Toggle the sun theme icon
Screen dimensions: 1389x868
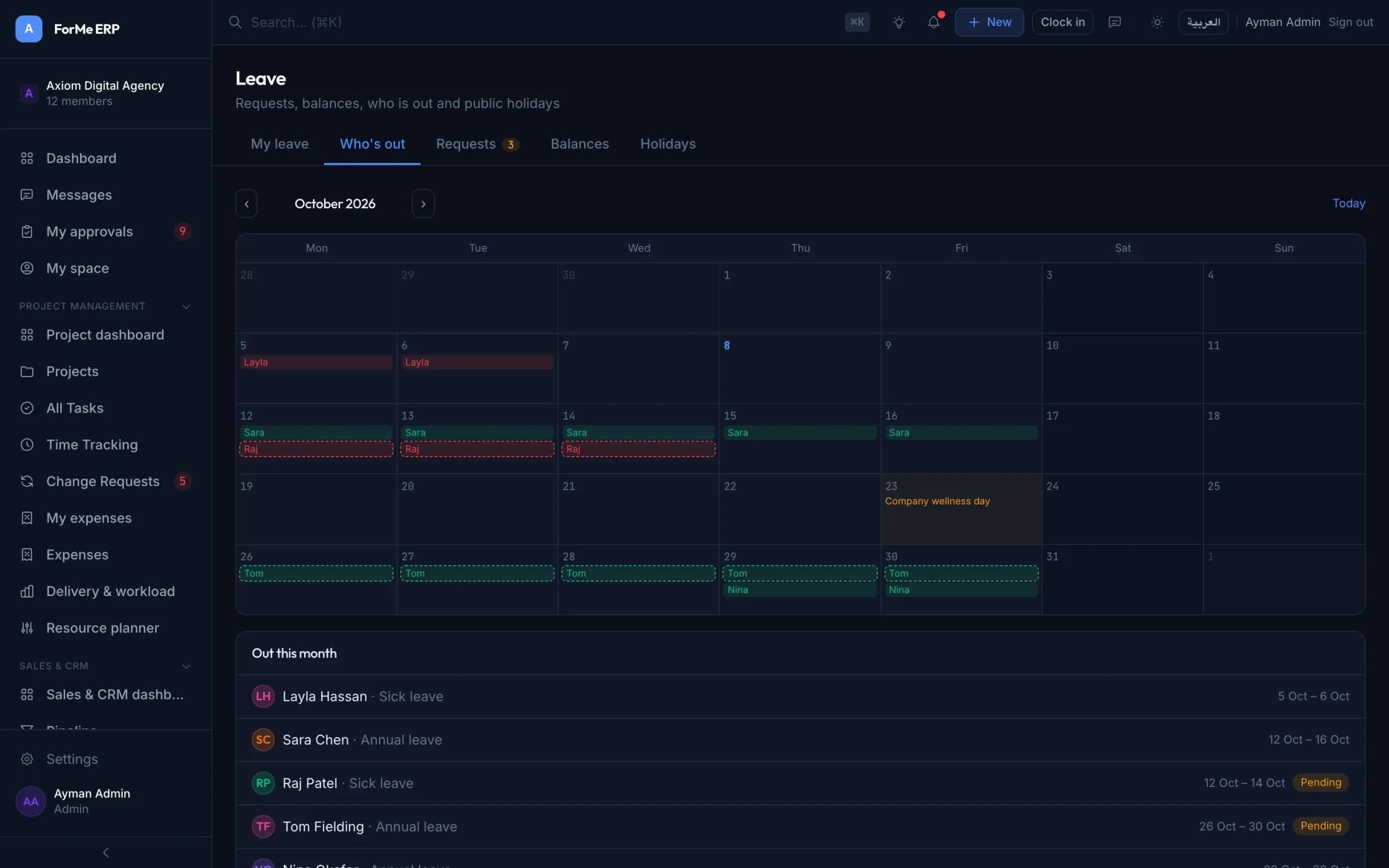point(1157,22)
